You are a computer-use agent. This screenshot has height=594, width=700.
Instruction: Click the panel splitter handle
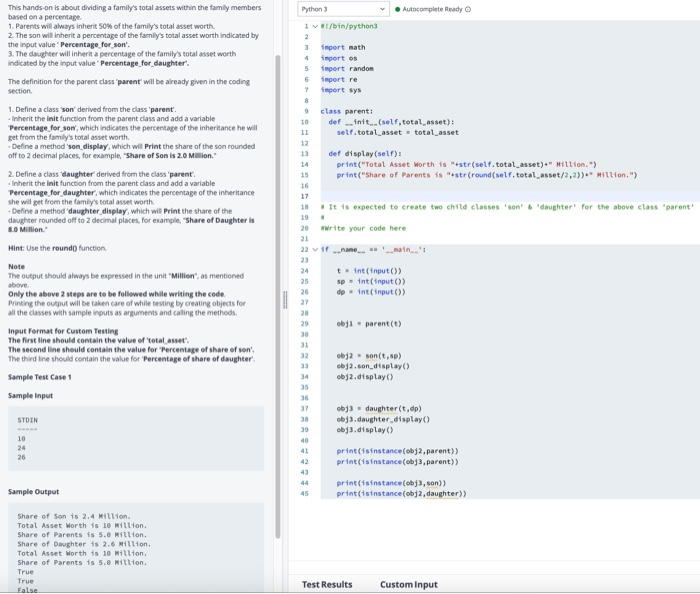point(285,299)
